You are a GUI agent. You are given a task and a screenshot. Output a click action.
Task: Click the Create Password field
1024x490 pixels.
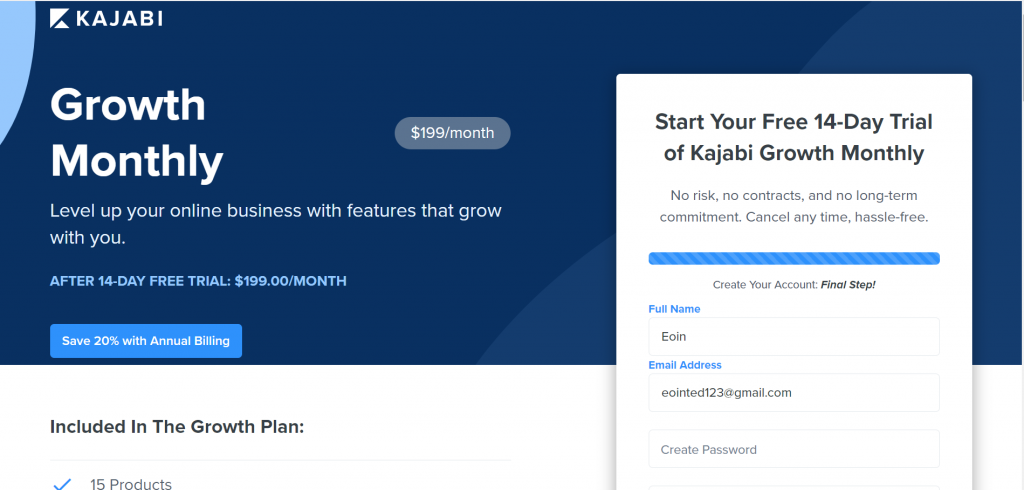point(794,449)
